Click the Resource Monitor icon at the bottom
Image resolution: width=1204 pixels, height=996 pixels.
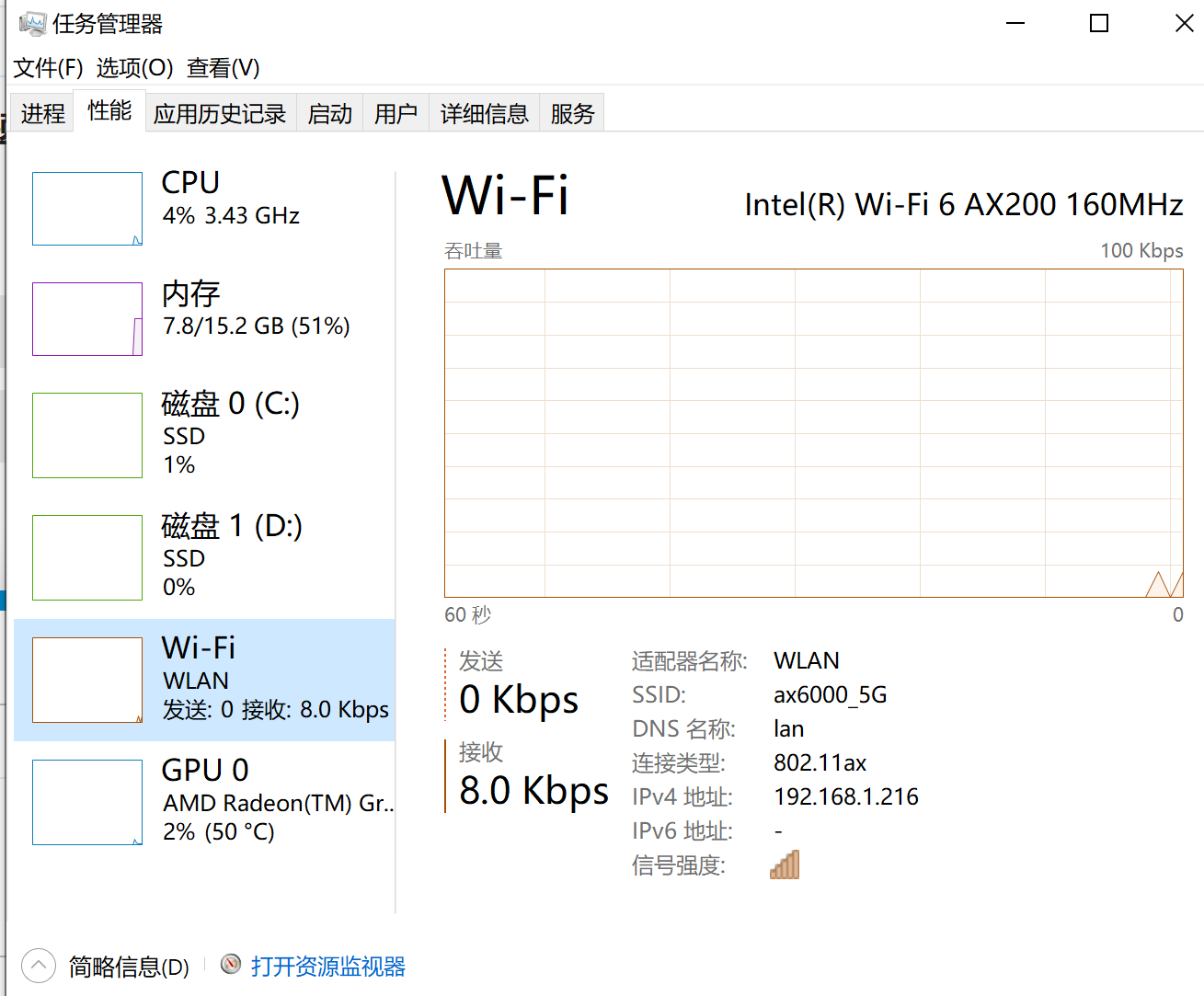[231, 964]
